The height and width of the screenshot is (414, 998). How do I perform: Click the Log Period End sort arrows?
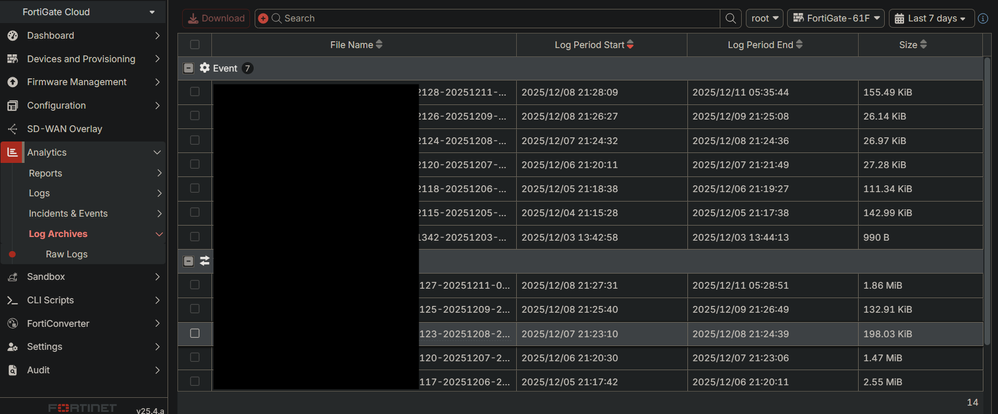click(799, 45)
